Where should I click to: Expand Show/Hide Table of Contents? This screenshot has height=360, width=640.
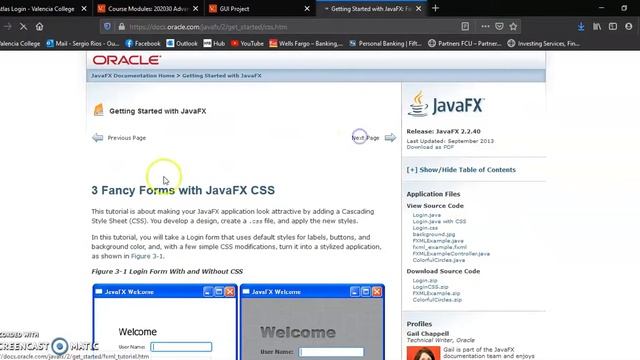[461, 170]
